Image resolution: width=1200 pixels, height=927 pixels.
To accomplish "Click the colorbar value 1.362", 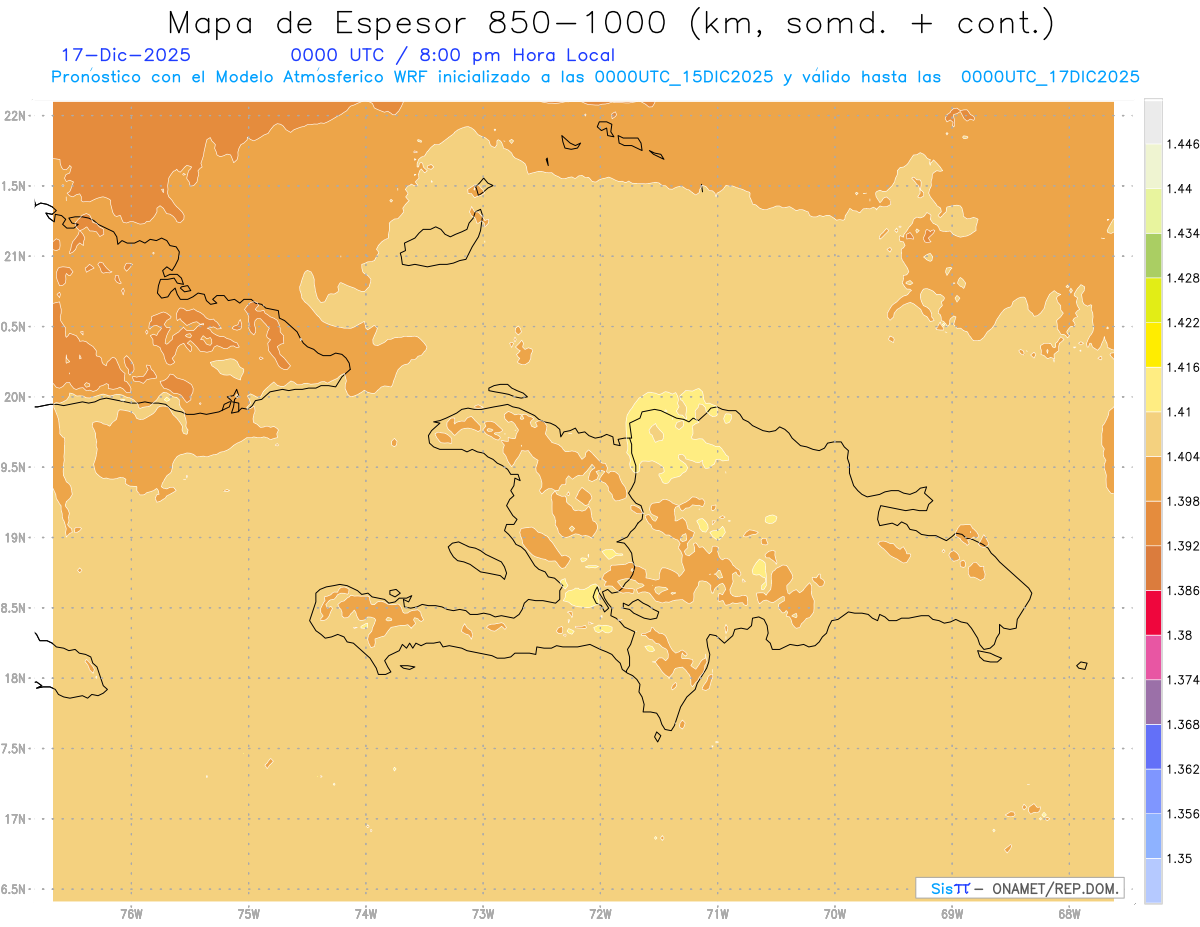I will click(1183, 769).
